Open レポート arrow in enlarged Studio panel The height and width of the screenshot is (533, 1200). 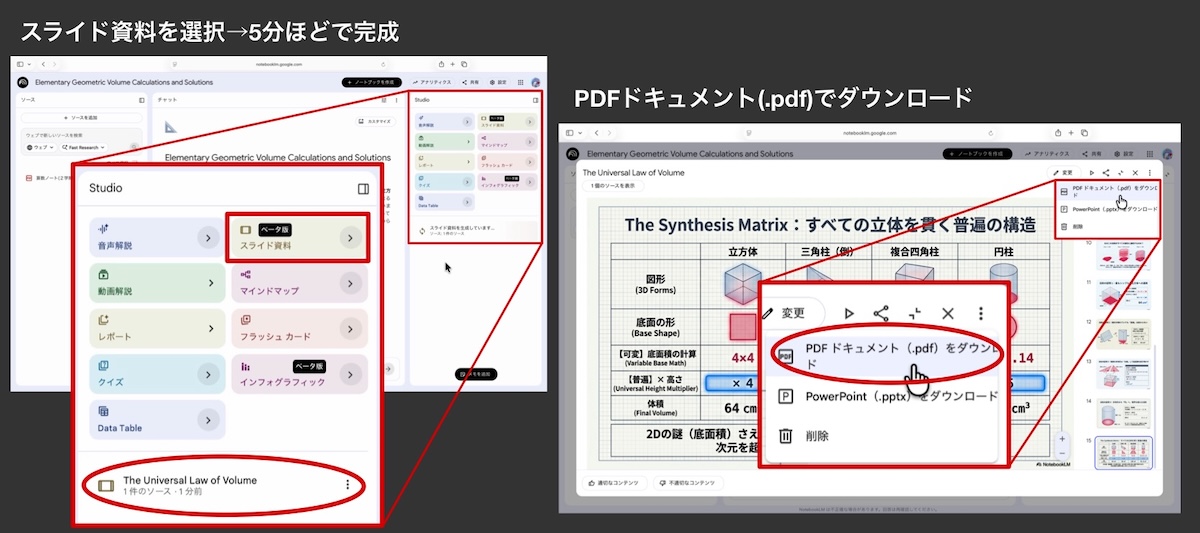(x=210, y=328)
